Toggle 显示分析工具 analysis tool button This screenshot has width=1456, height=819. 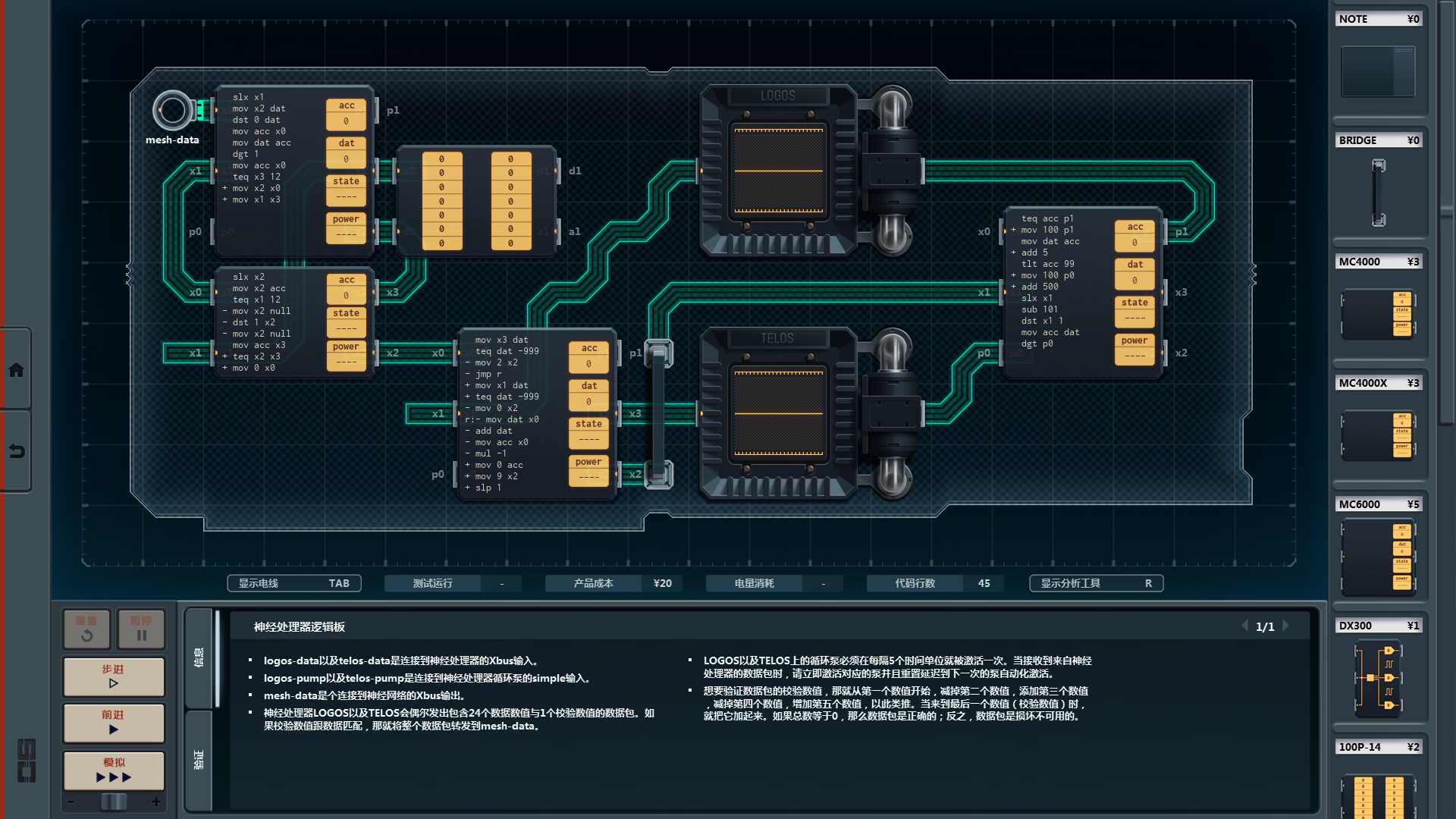[1096, 583]
